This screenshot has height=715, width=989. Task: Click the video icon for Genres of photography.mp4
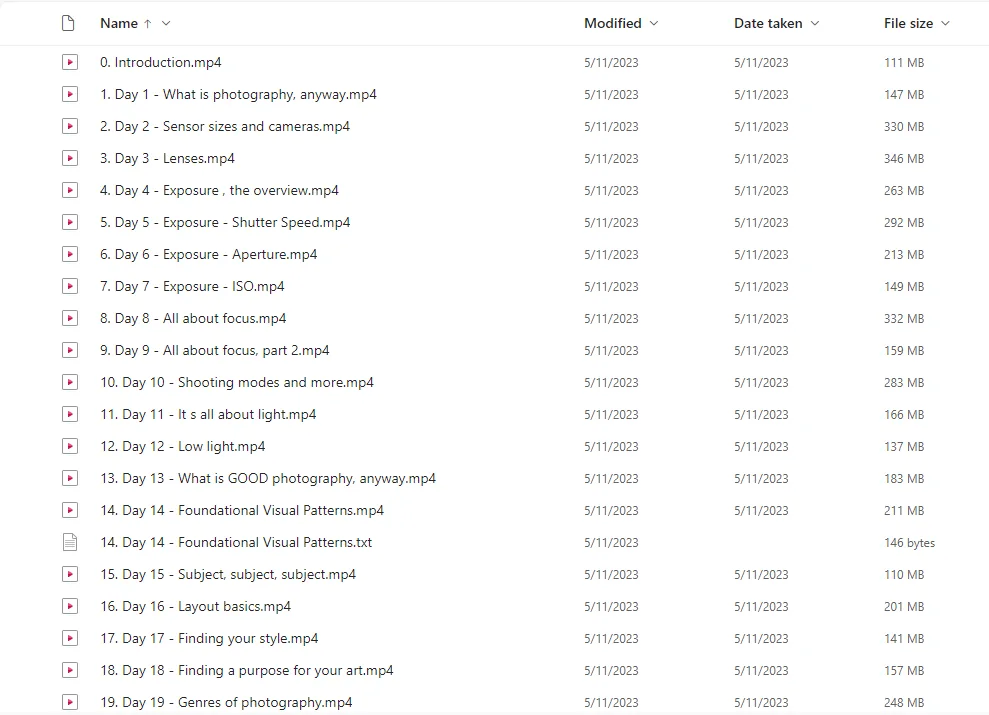tap(69, 702)
